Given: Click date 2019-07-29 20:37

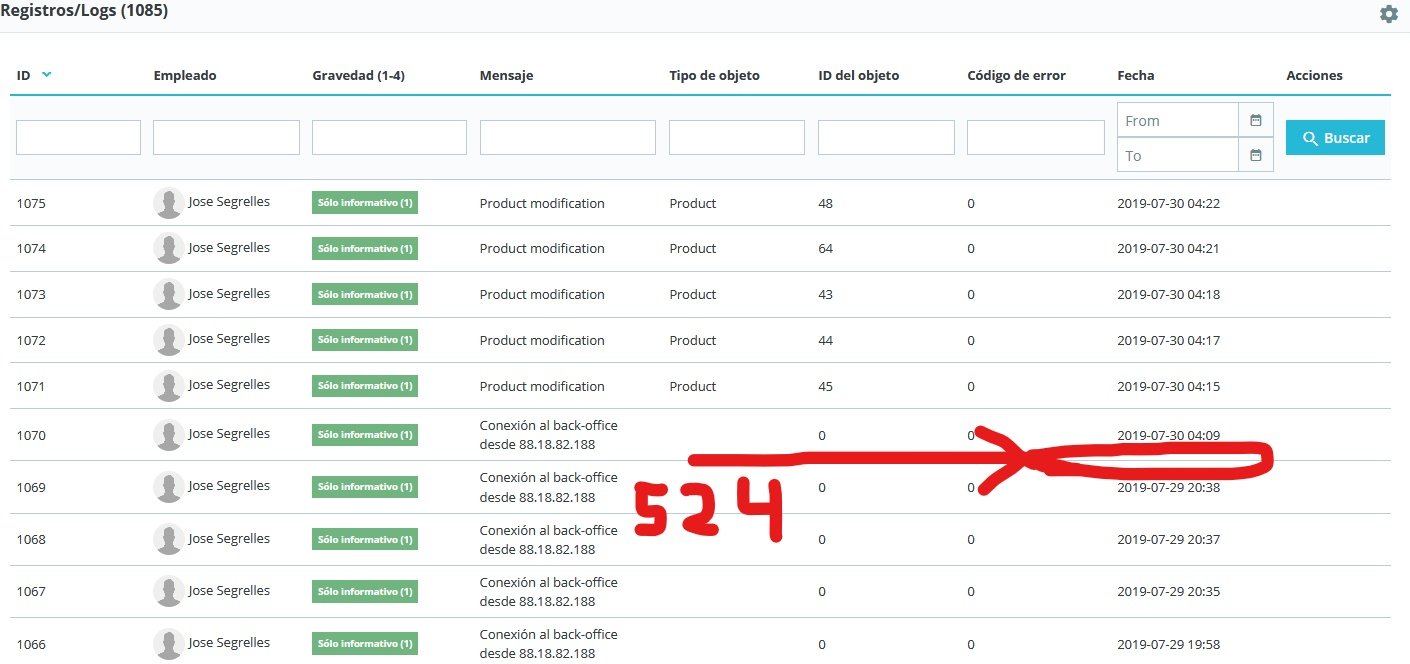Looking at the screenshot, I should tap(1168, 539).
